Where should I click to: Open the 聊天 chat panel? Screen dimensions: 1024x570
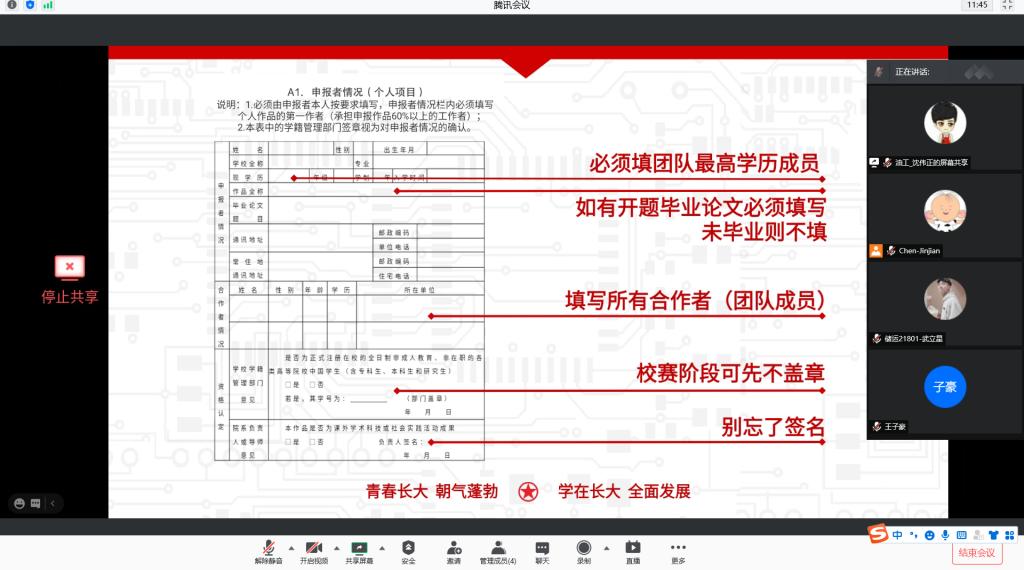click(542, 548)
